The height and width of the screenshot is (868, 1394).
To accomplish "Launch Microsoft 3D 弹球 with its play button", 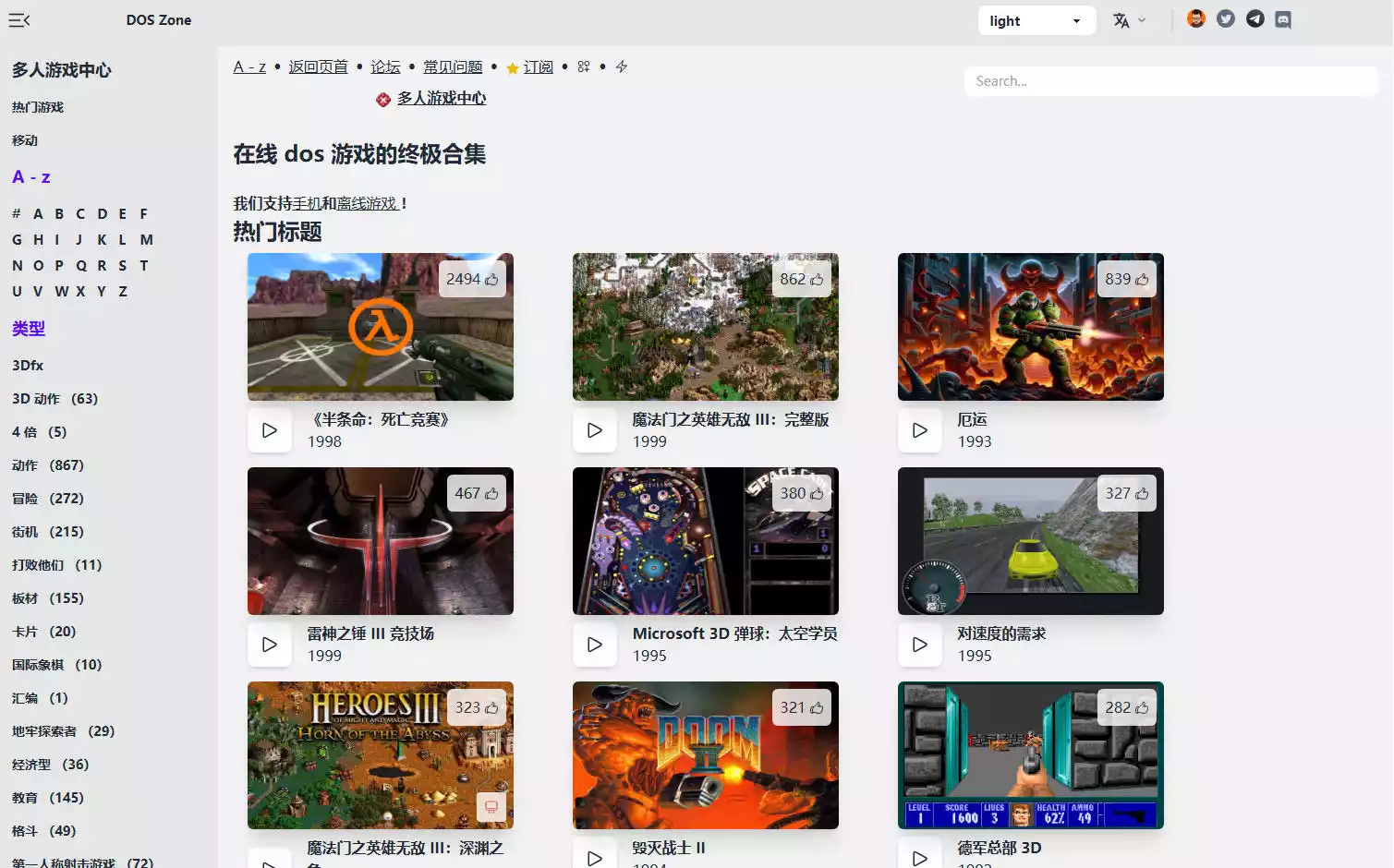I will [x=595, y=645].
